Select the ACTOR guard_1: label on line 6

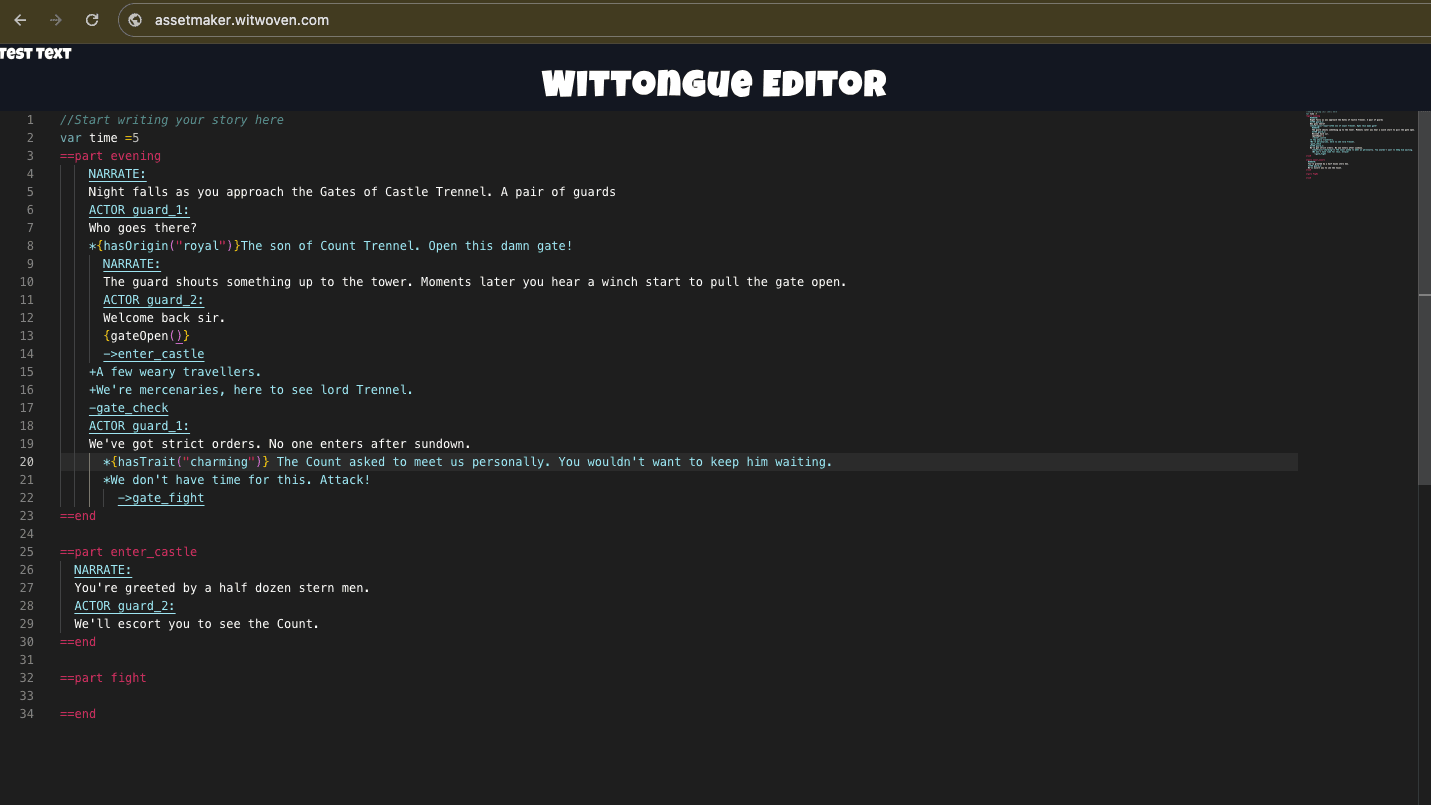click(x=138, y=209)
